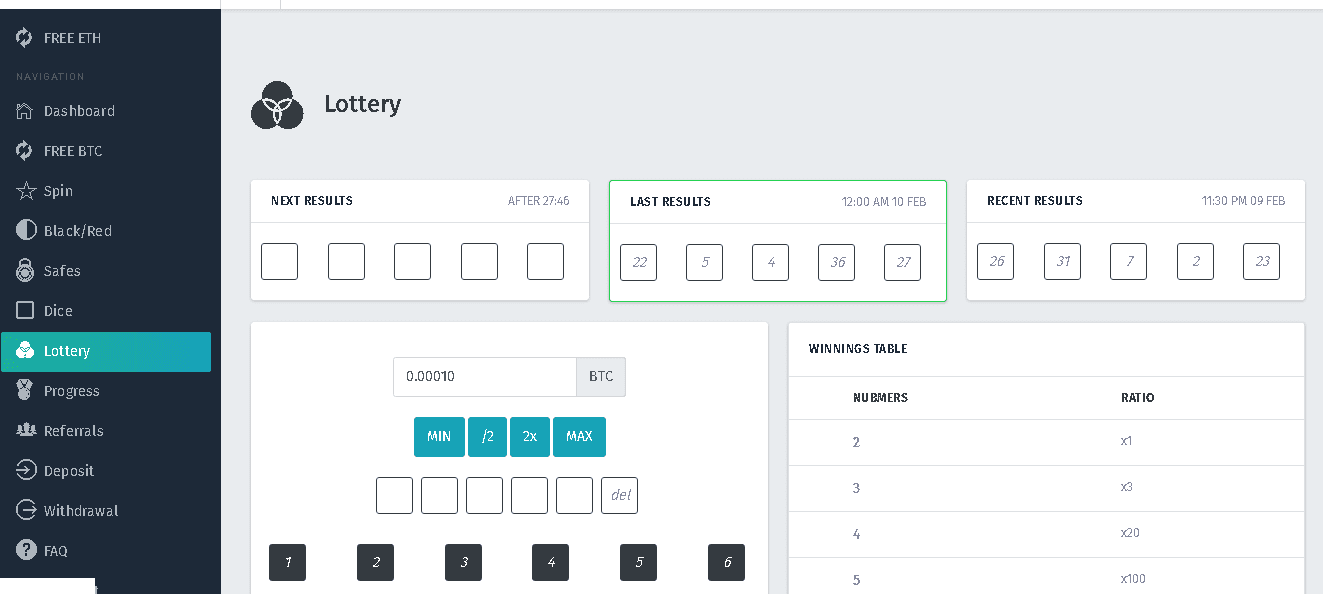The width and height of the screenshot is (1323, 594).
Task: Open the FREE BTC page
Action: [72, 151]
